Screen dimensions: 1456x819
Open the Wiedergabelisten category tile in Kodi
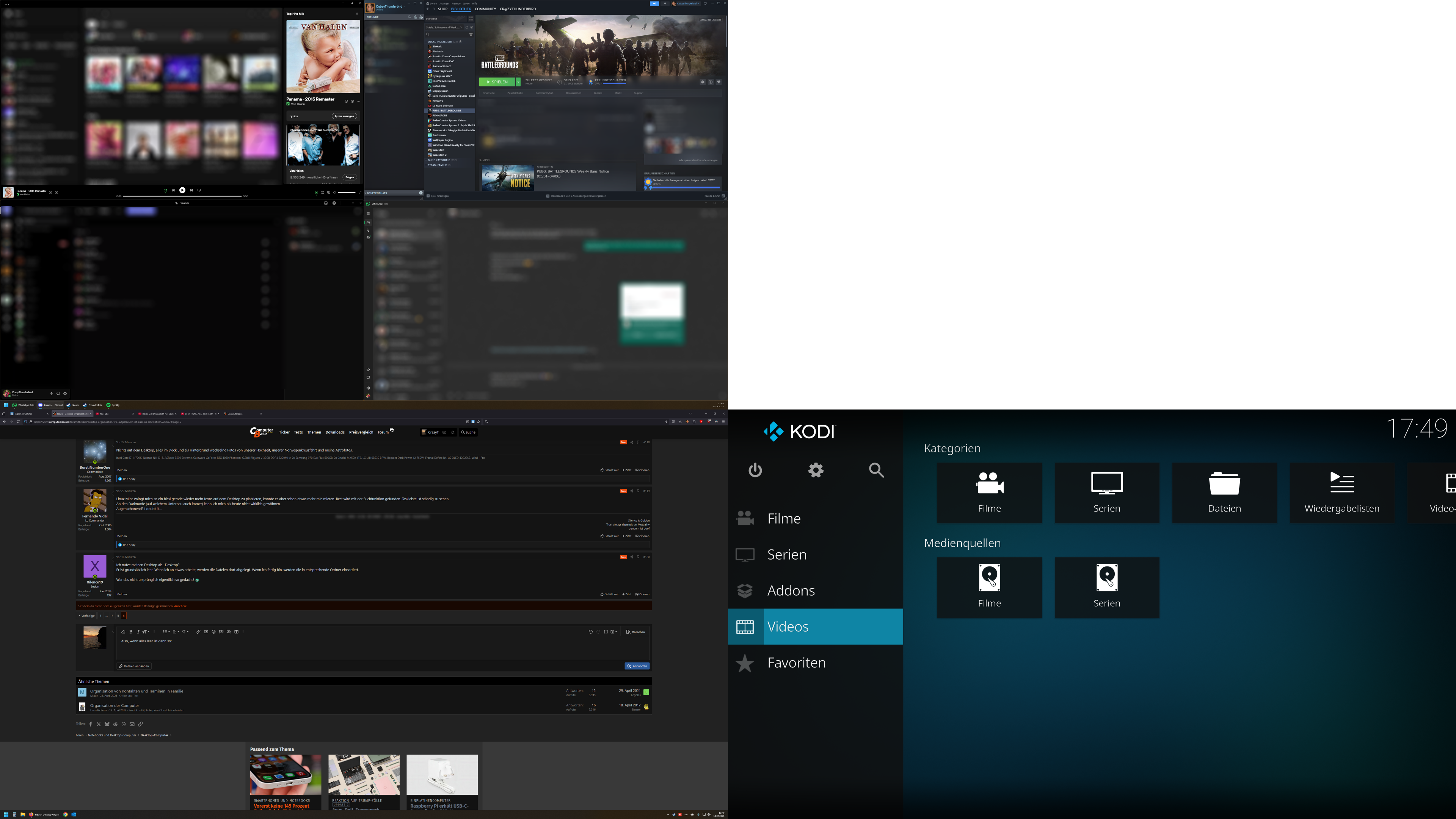(x=1342, y=493)
